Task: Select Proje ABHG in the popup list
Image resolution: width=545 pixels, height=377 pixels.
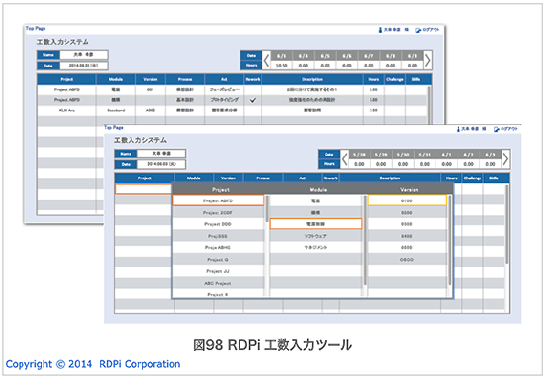Action: point(218,248)
